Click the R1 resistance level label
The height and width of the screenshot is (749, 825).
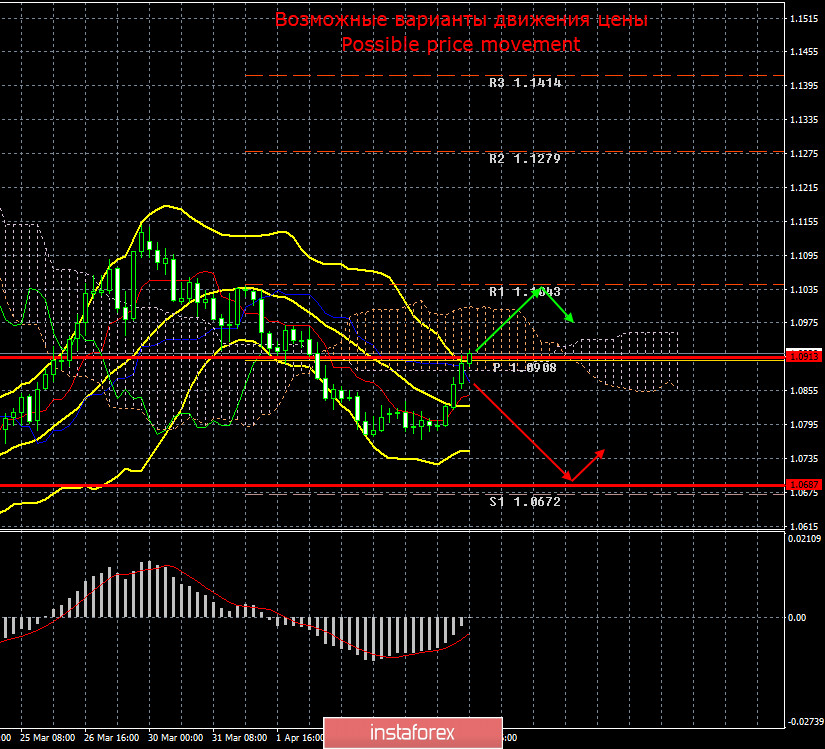(x=525, y=292)
